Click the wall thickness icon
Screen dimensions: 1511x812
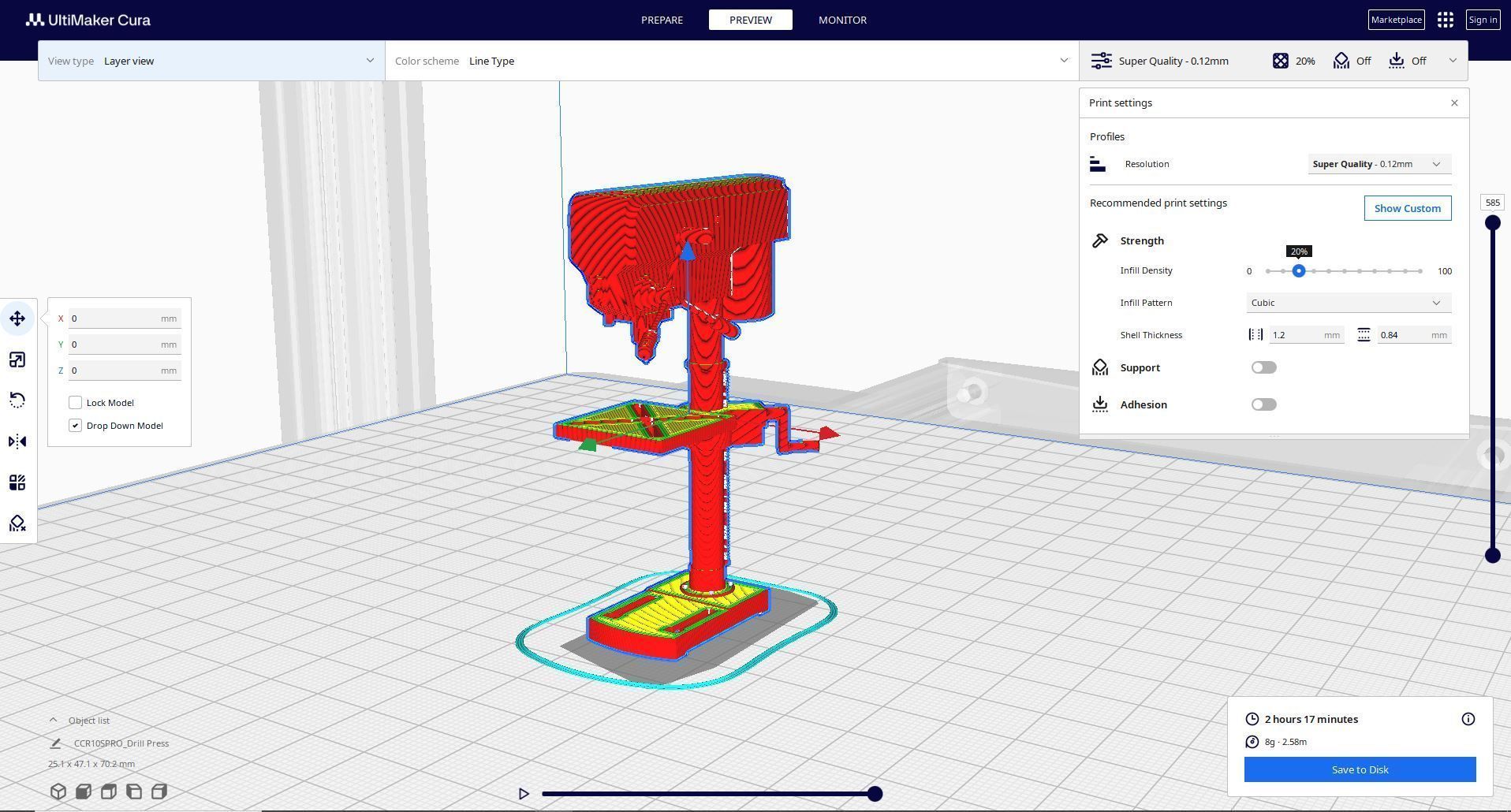click(x=1255, y=335)
